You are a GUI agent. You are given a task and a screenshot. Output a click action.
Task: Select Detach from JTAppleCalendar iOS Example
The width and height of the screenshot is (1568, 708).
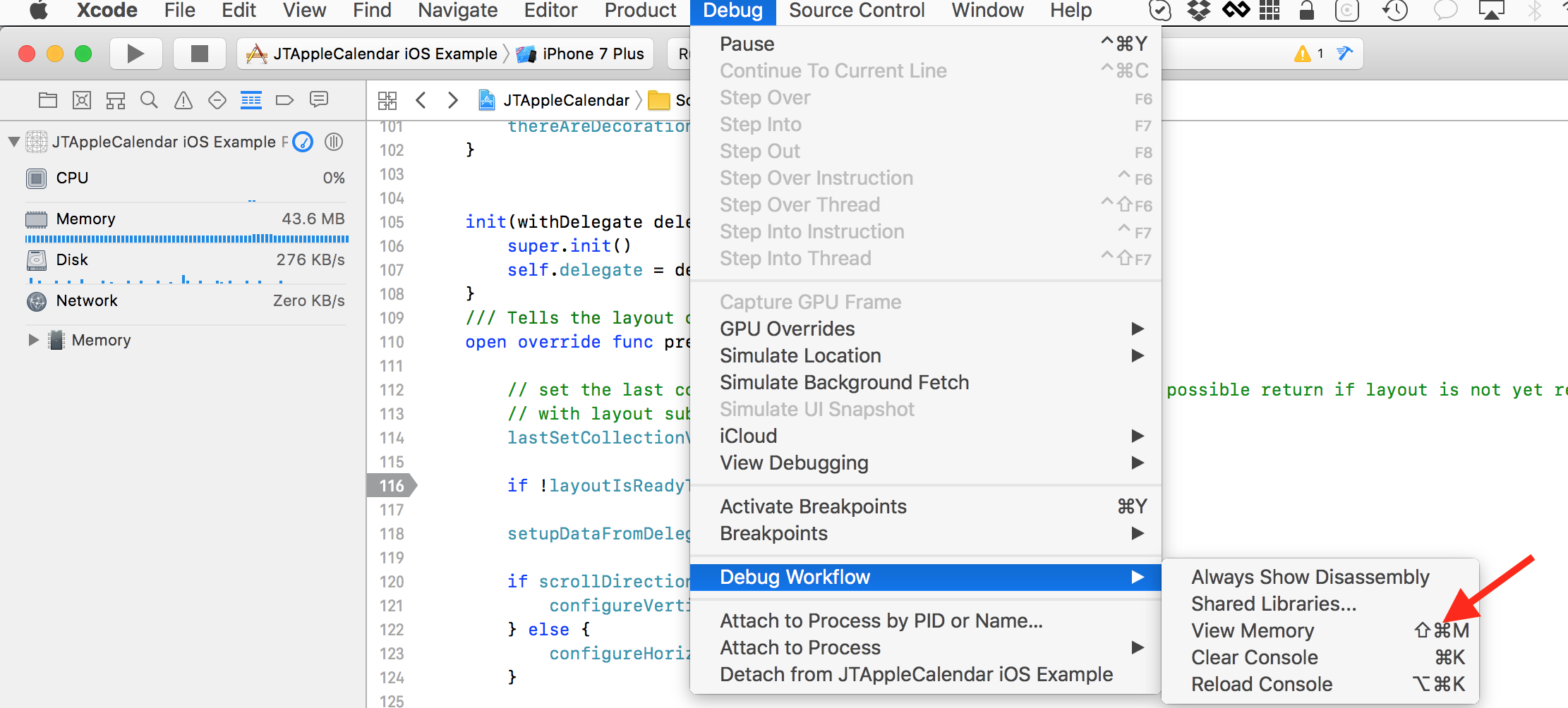pos(926,674)
